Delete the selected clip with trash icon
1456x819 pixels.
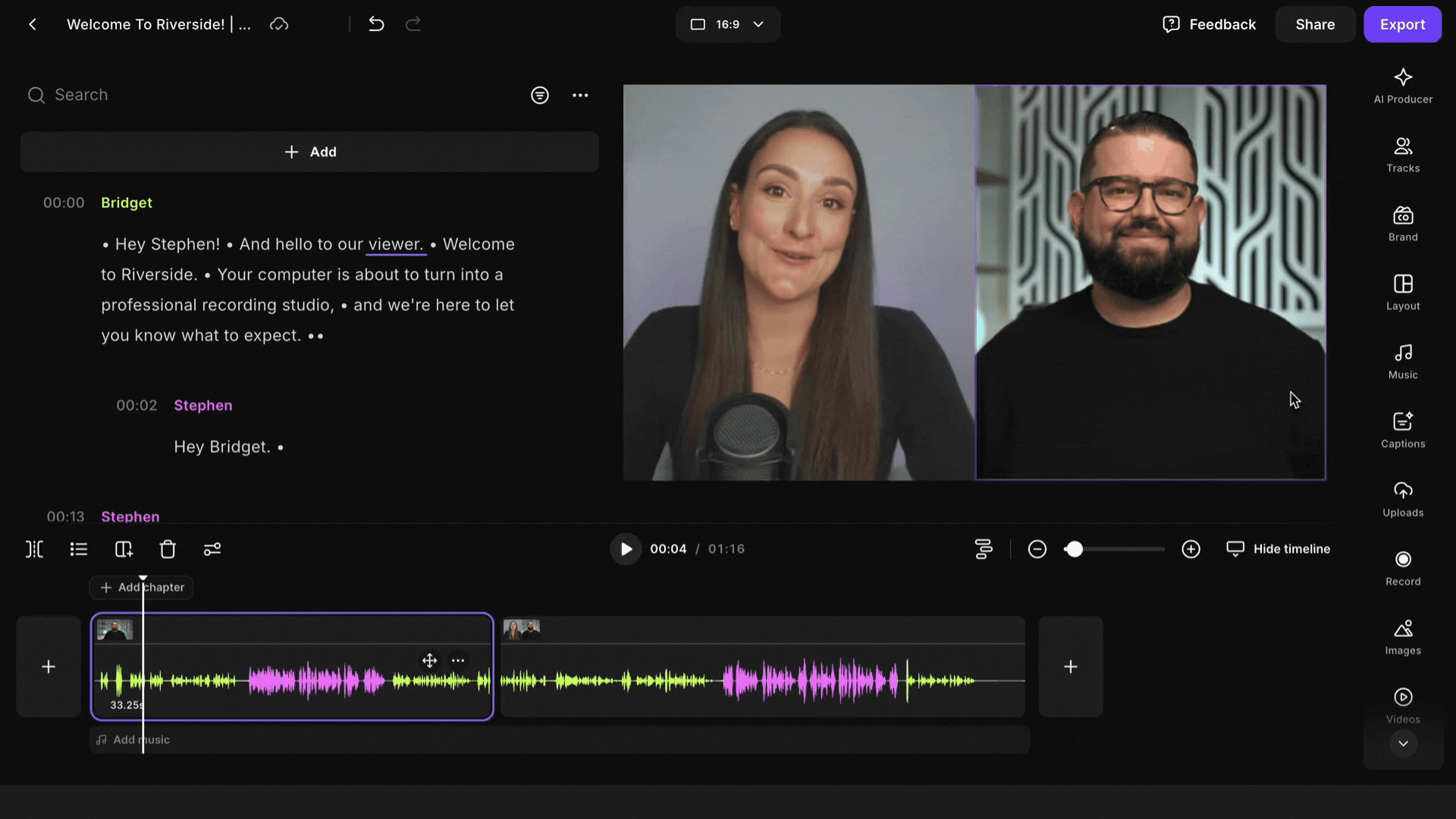[168, 549]
